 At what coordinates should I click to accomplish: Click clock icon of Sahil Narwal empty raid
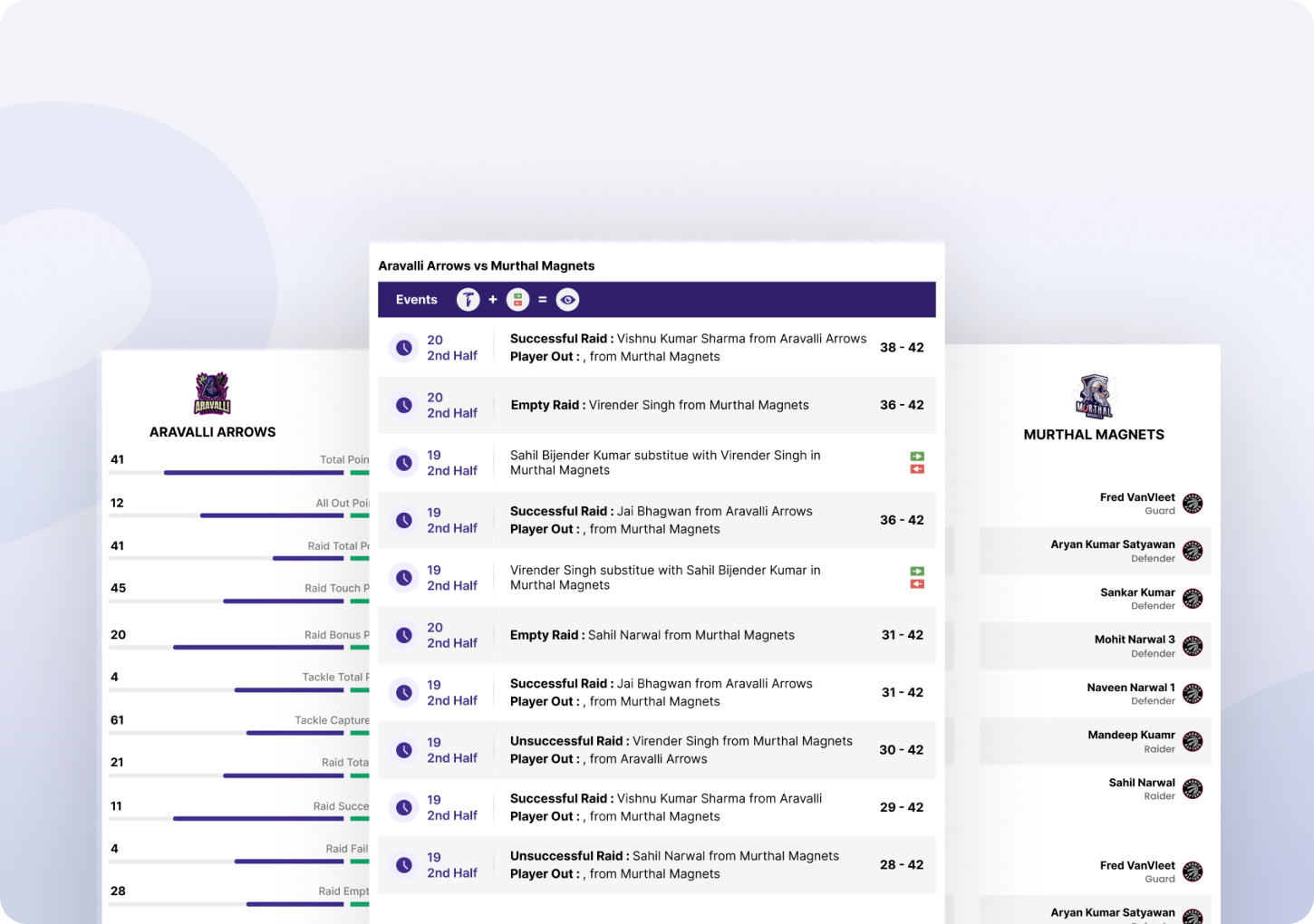404,635
